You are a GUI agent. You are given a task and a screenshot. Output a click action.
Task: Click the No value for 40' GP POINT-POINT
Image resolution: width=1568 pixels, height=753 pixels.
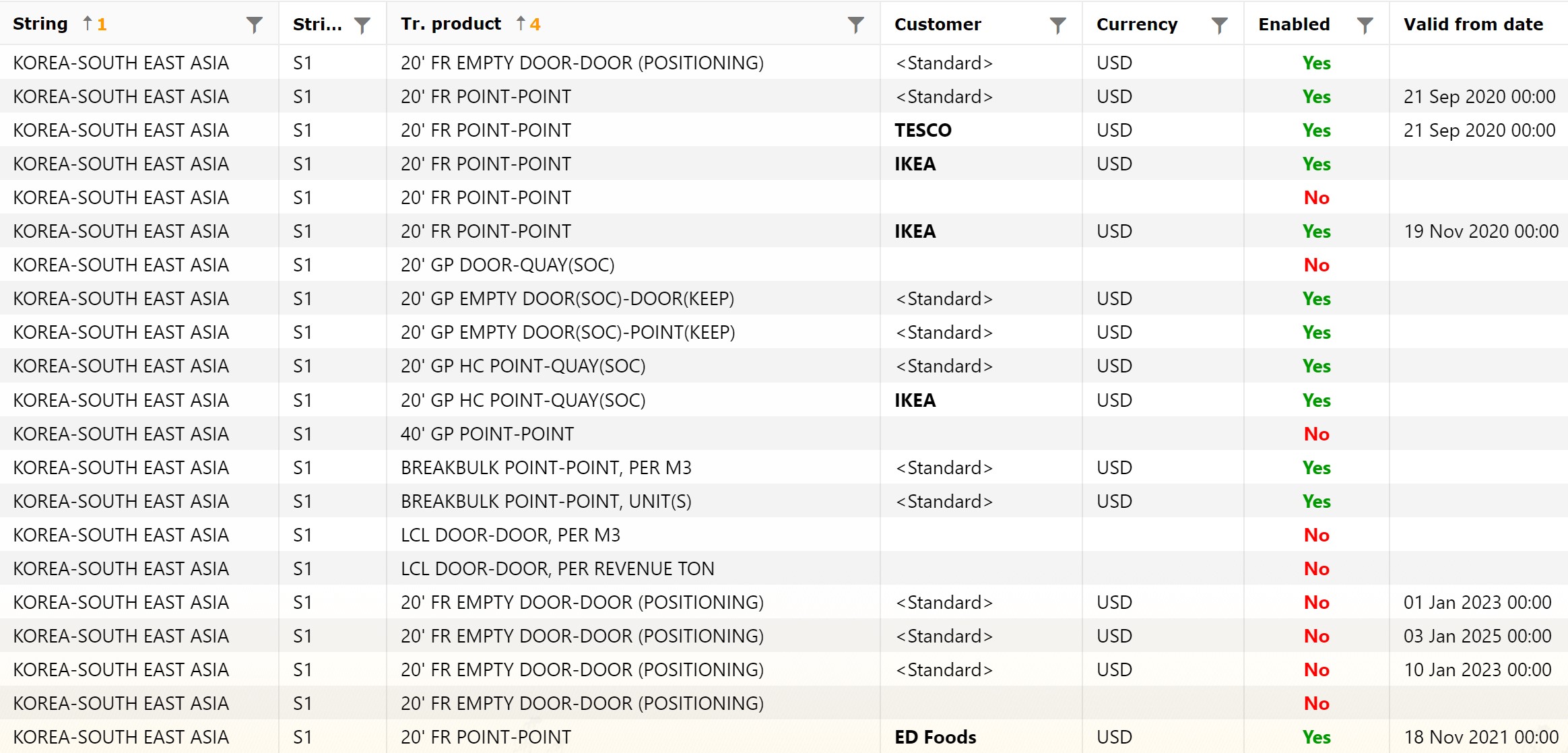(x=1316, y=434)
